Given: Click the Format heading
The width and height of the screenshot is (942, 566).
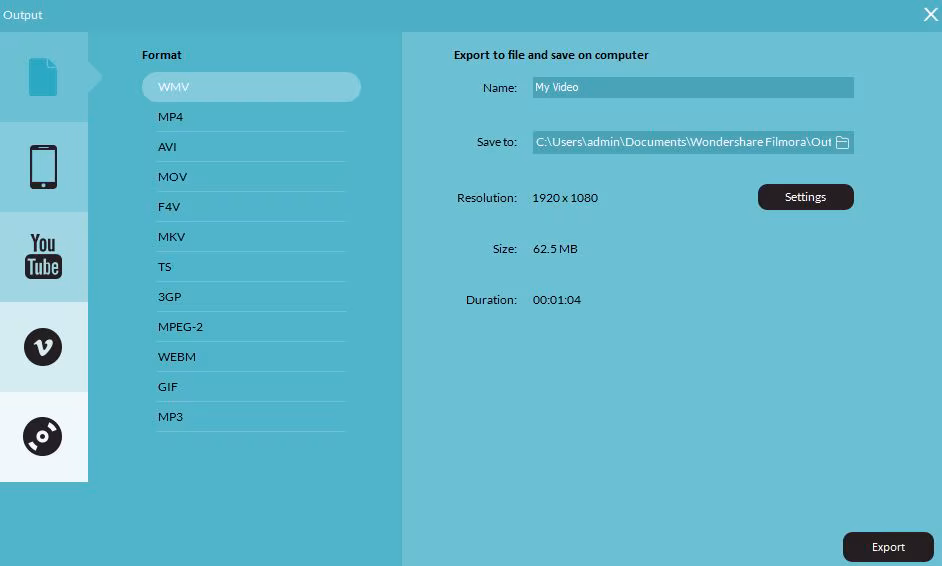Looking at the screenshot, I should pos(162,55).
